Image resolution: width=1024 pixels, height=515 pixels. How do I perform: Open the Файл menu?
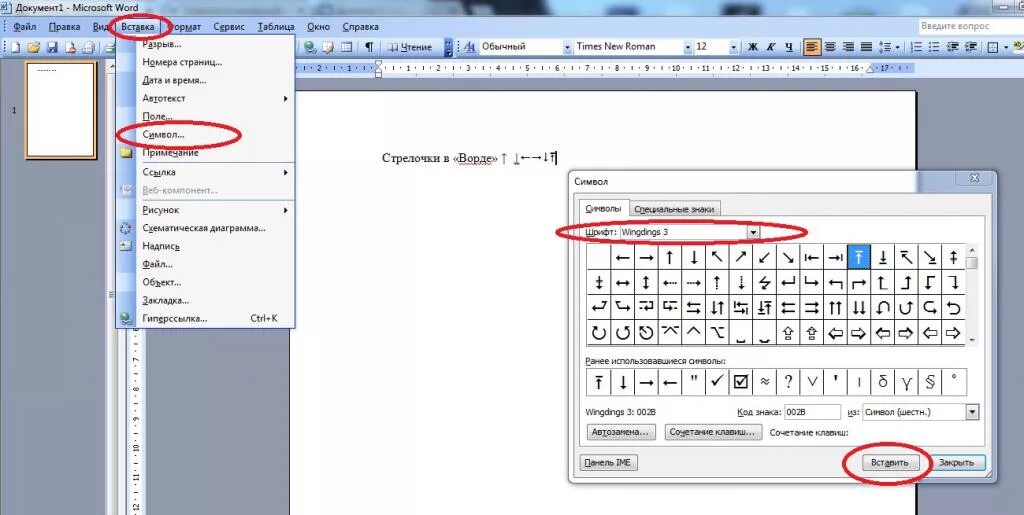[x=24, y=27]
